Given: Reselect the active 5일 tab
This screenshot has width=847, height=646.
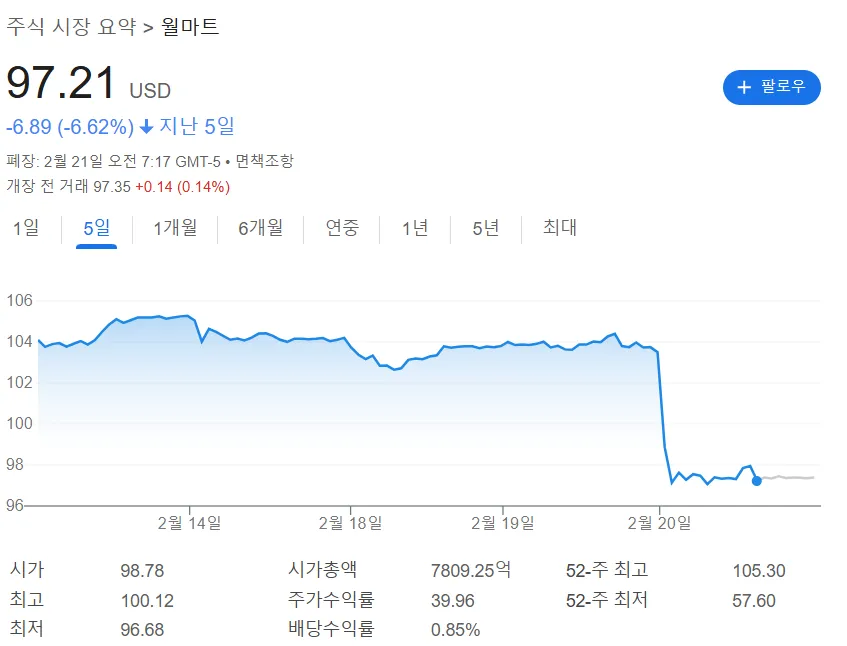Looking at the screenshot, I should 94,228.
